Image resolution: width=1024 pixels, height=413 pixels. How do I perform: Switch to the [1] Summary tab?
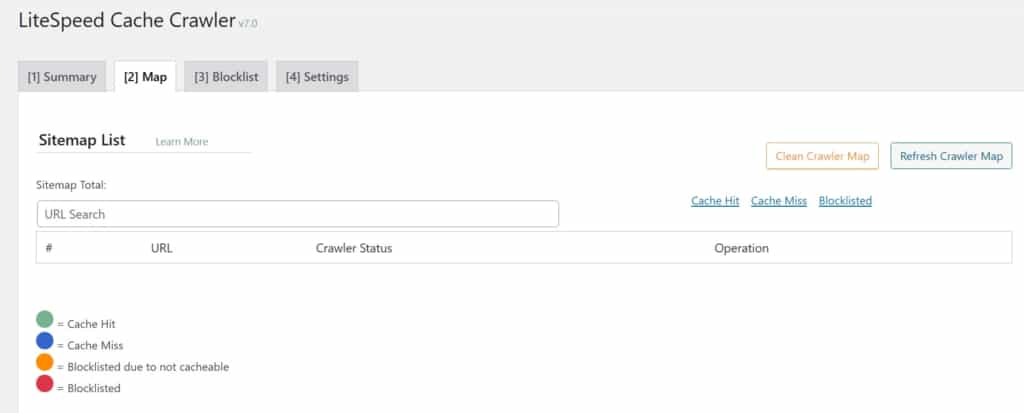(62, 76)
